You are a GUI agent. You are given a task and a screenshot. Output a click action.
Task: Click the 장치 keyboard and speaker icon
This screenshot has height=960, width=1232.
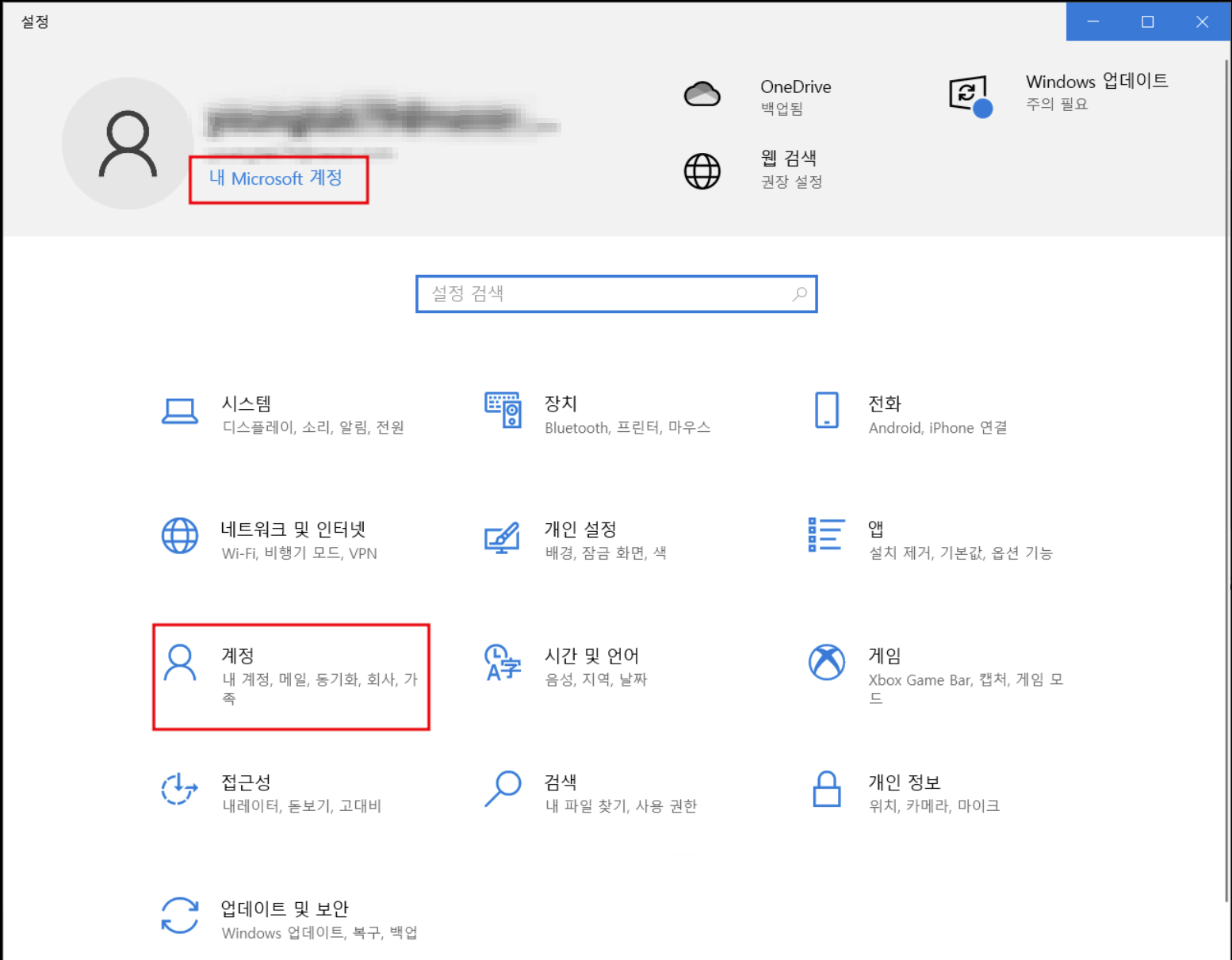pyautogui.click(x=503, y=410)
